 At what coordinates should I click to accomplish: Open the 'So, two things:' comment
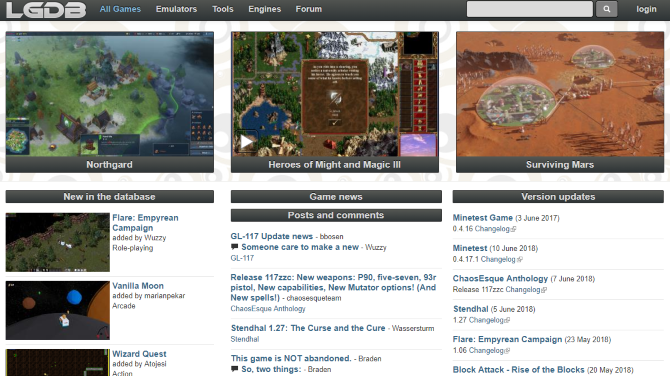coord(271,369)
